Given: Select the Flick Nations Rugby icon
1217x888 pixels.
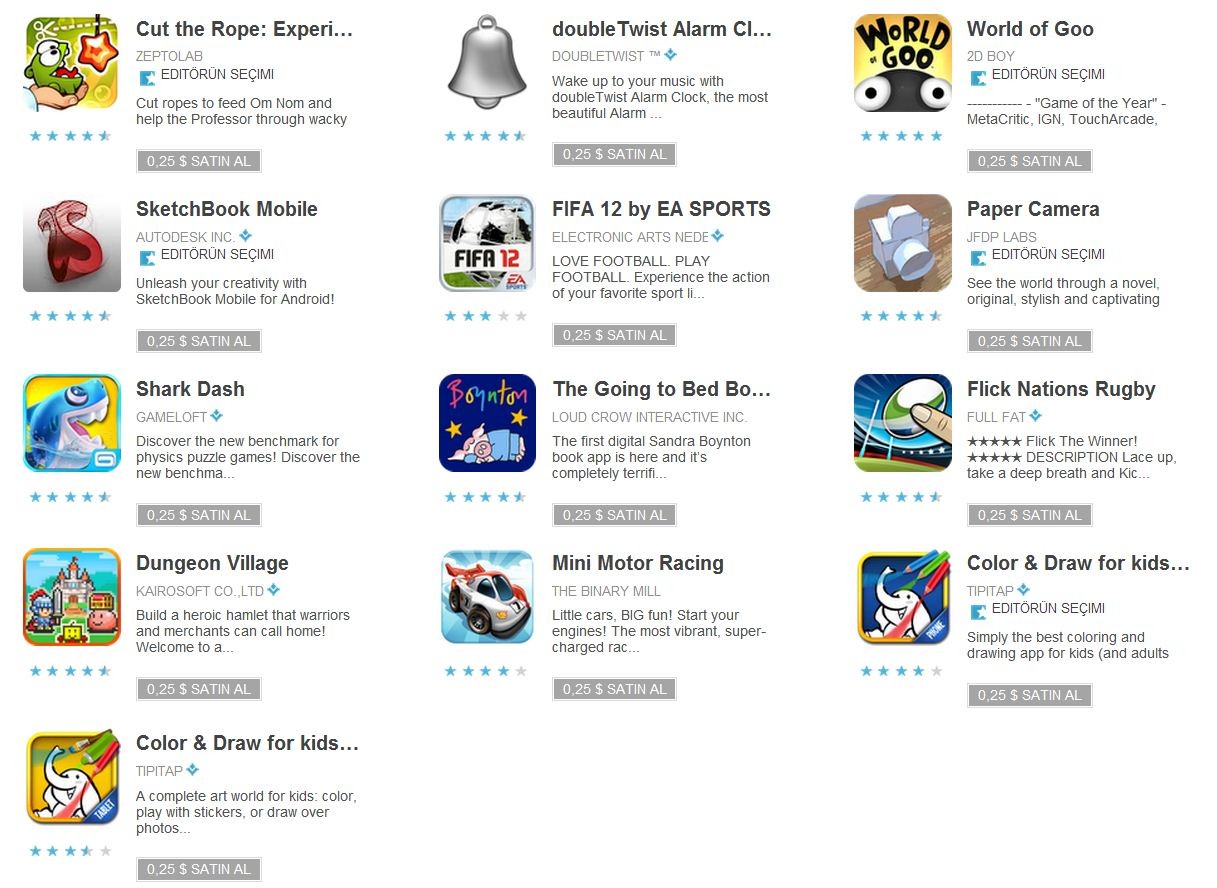Looking at the screenshot, I should pos(902,423).
